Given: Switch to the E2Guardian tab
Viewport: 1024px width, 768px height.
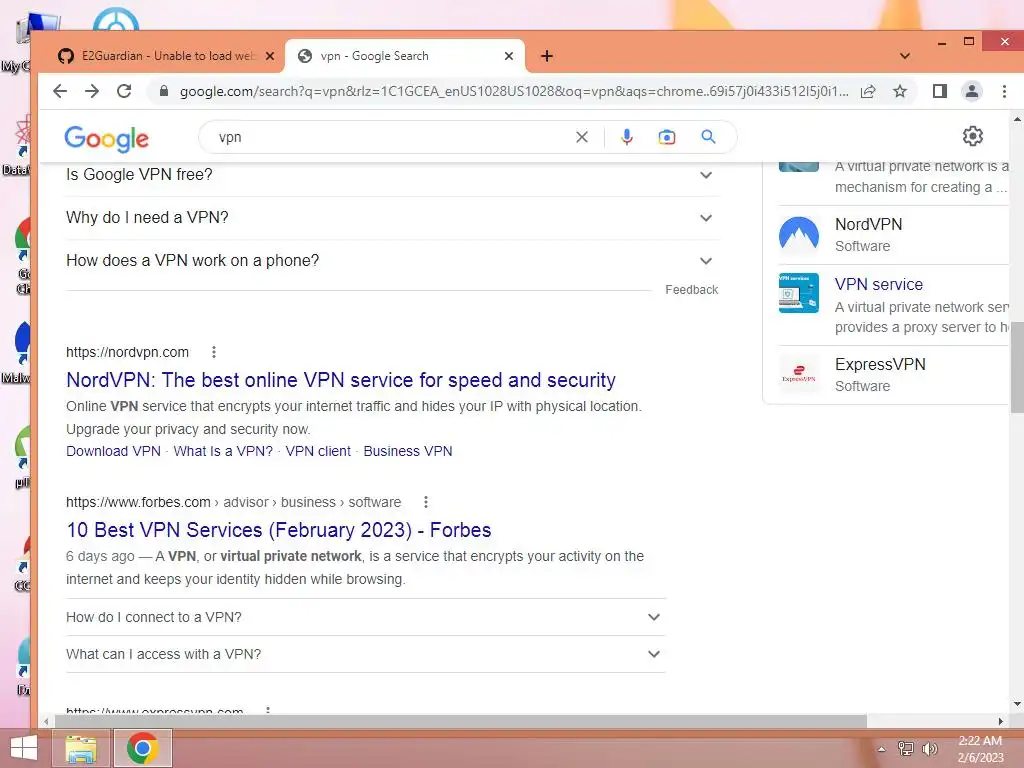Looking at the screenshot, I should (167, 56).
